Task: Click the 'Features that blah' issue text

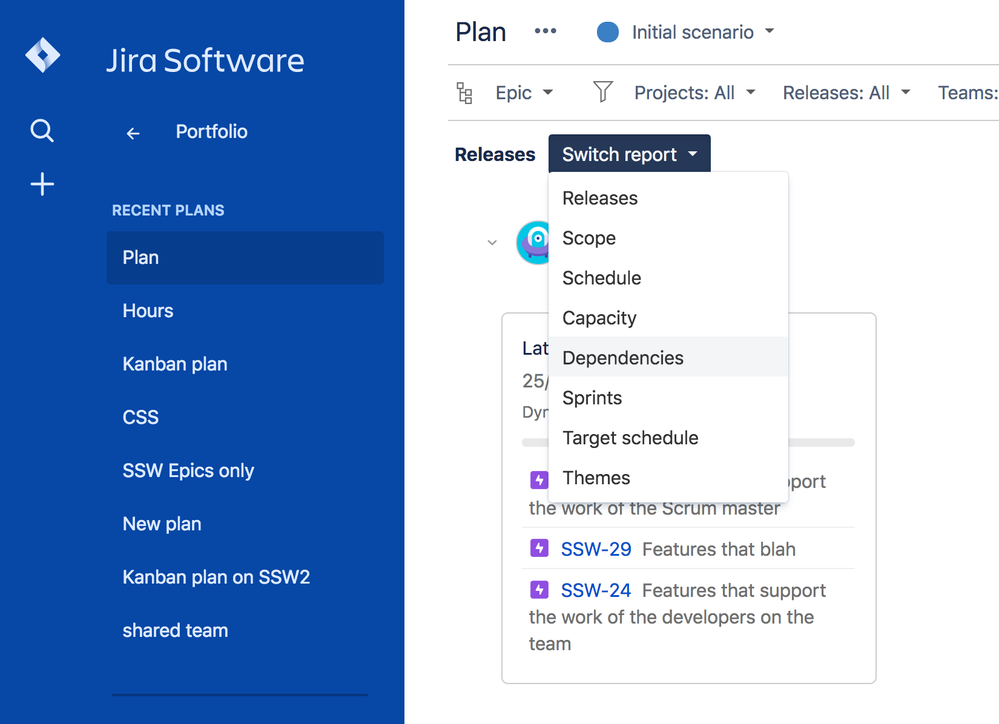Action: [x=719, y=549]
